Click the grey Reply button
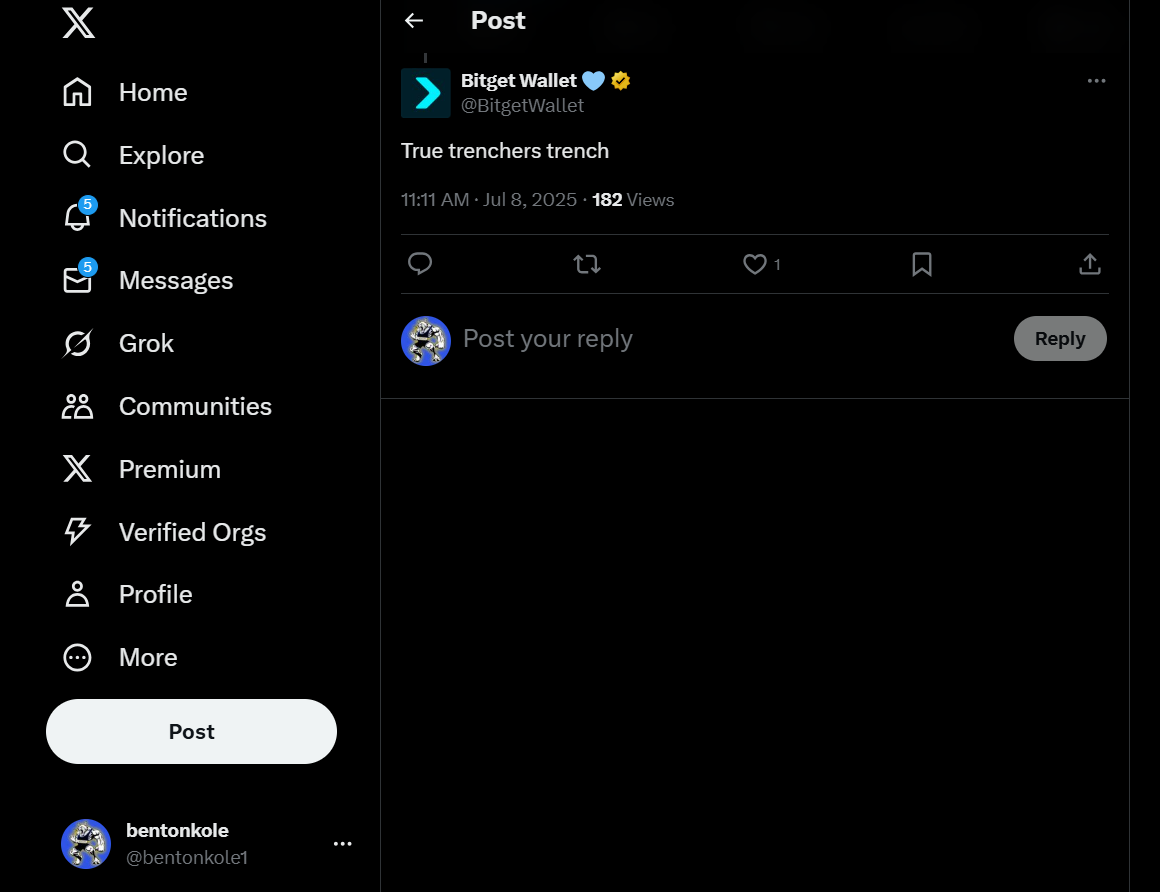1160x892 pixels. (1060, 339)
